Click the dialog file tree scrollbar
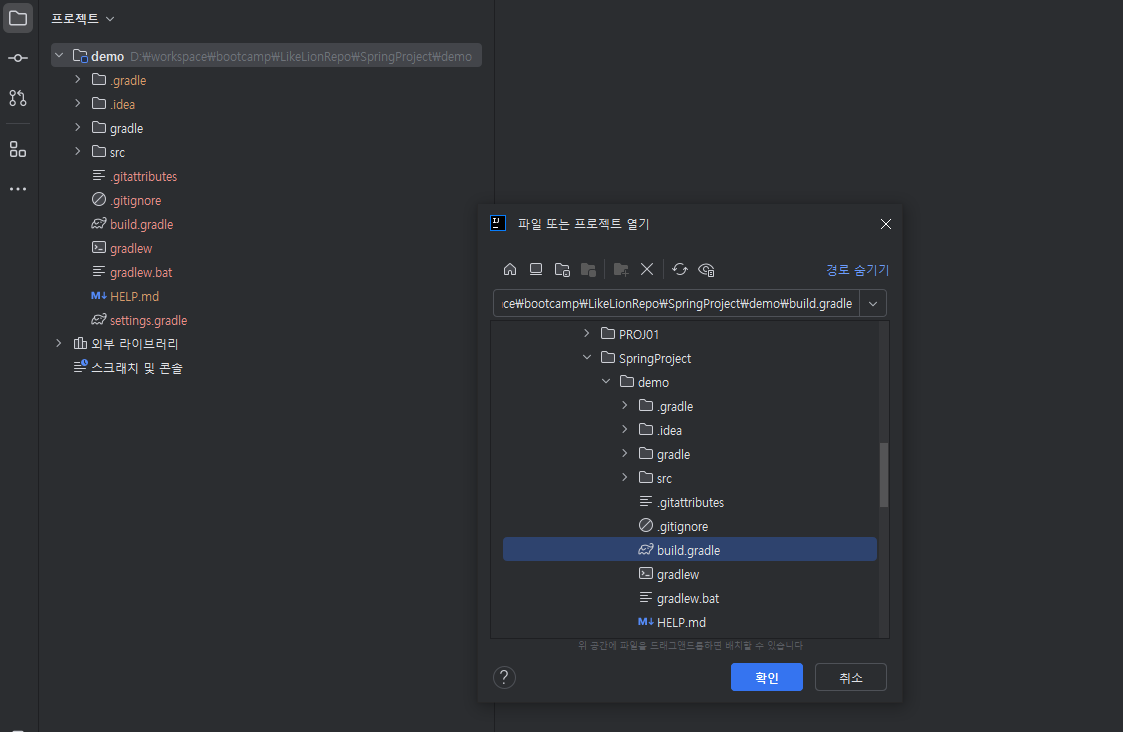This screenshot has width=1123, height=732. click(x=884, y=476)
